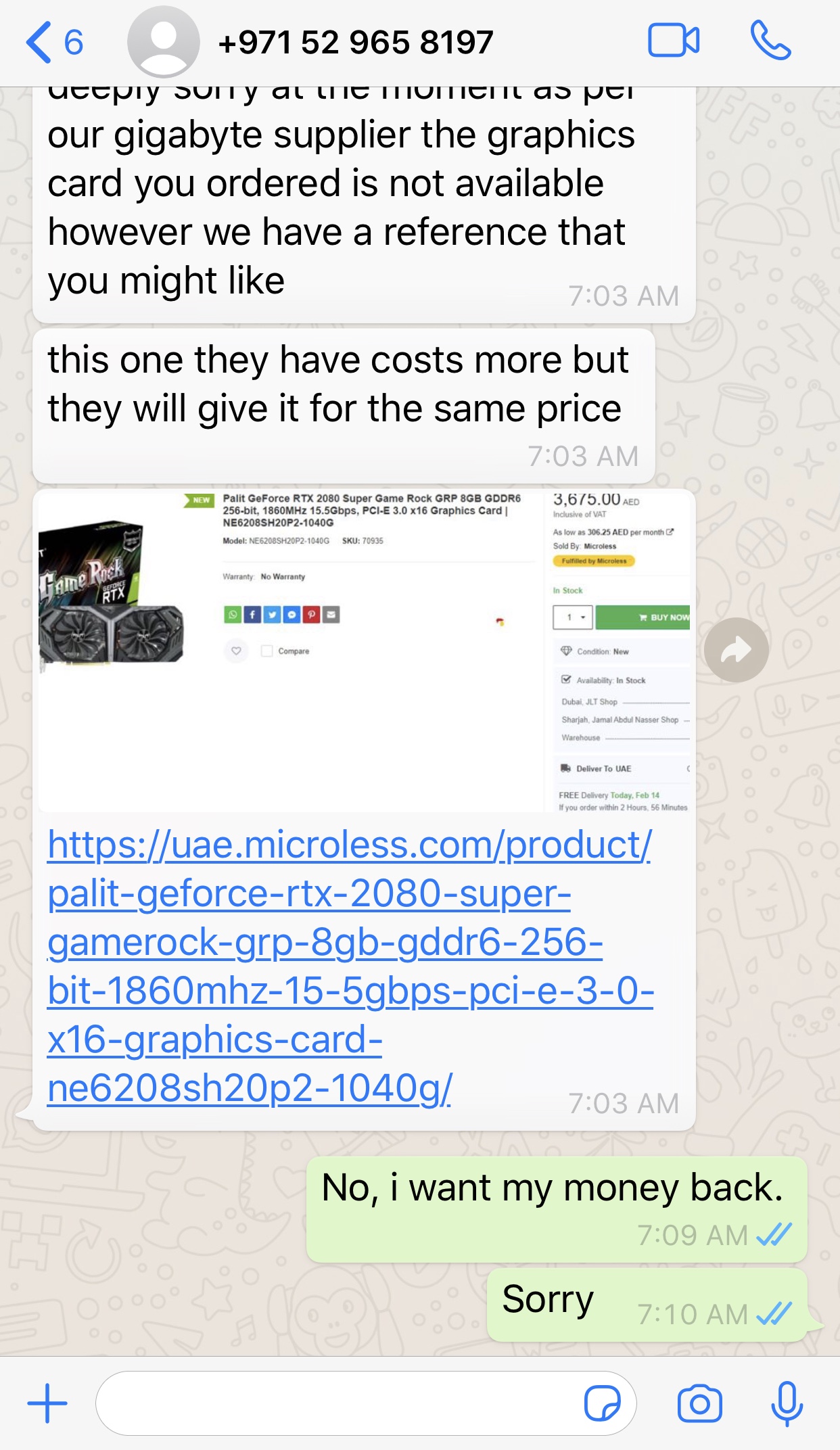The image size is (840, 1450).
Task: Tap the quantity dropdown in product preview
Action: pos(573,617)
